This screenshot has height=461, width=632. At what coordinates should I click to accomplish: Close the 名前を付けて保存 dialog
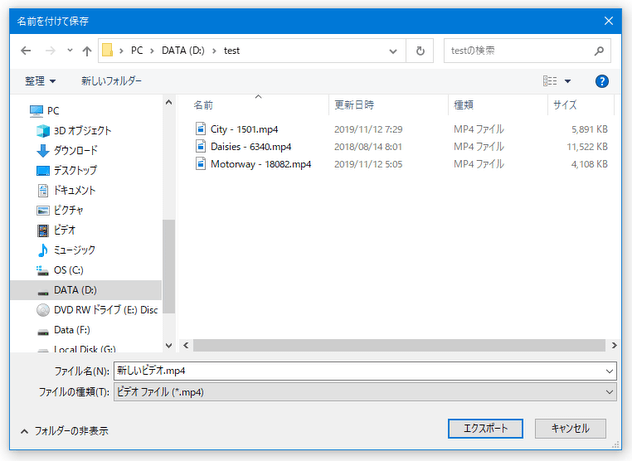click(x=609, y=21)
